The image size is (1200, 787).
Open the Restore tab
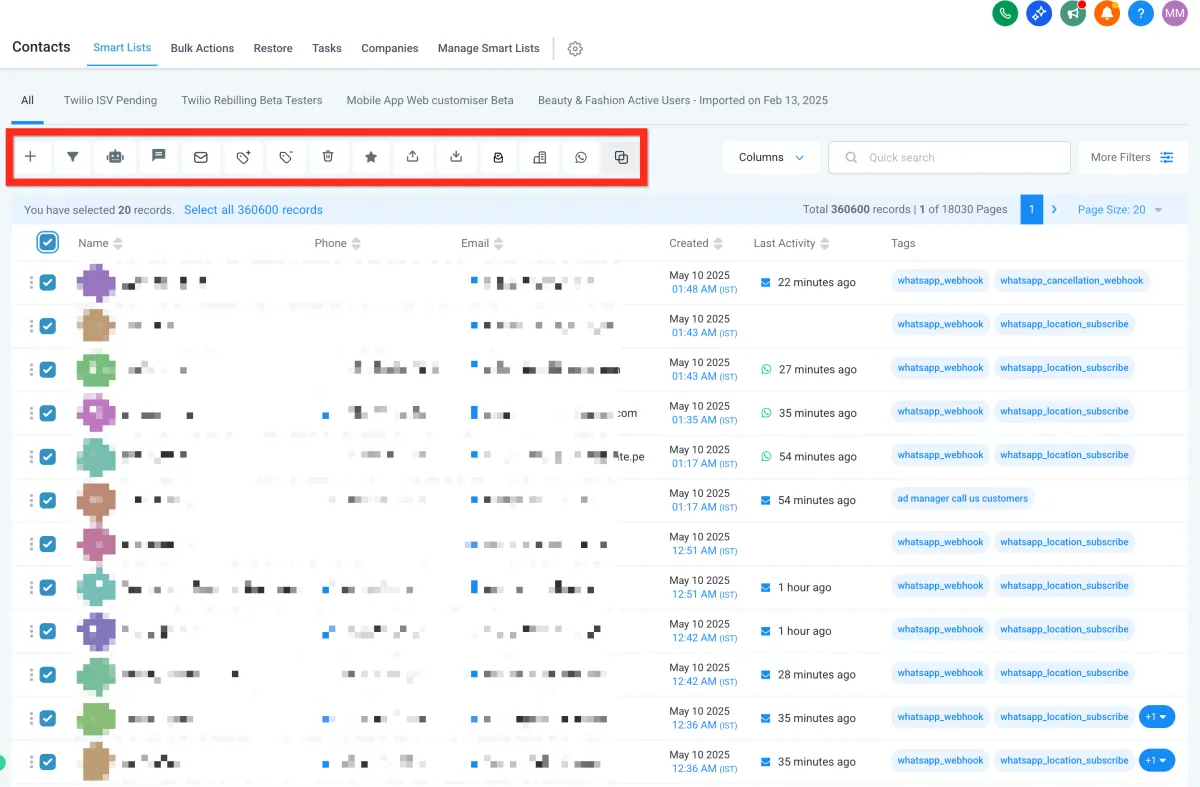[x=273, y=48]
